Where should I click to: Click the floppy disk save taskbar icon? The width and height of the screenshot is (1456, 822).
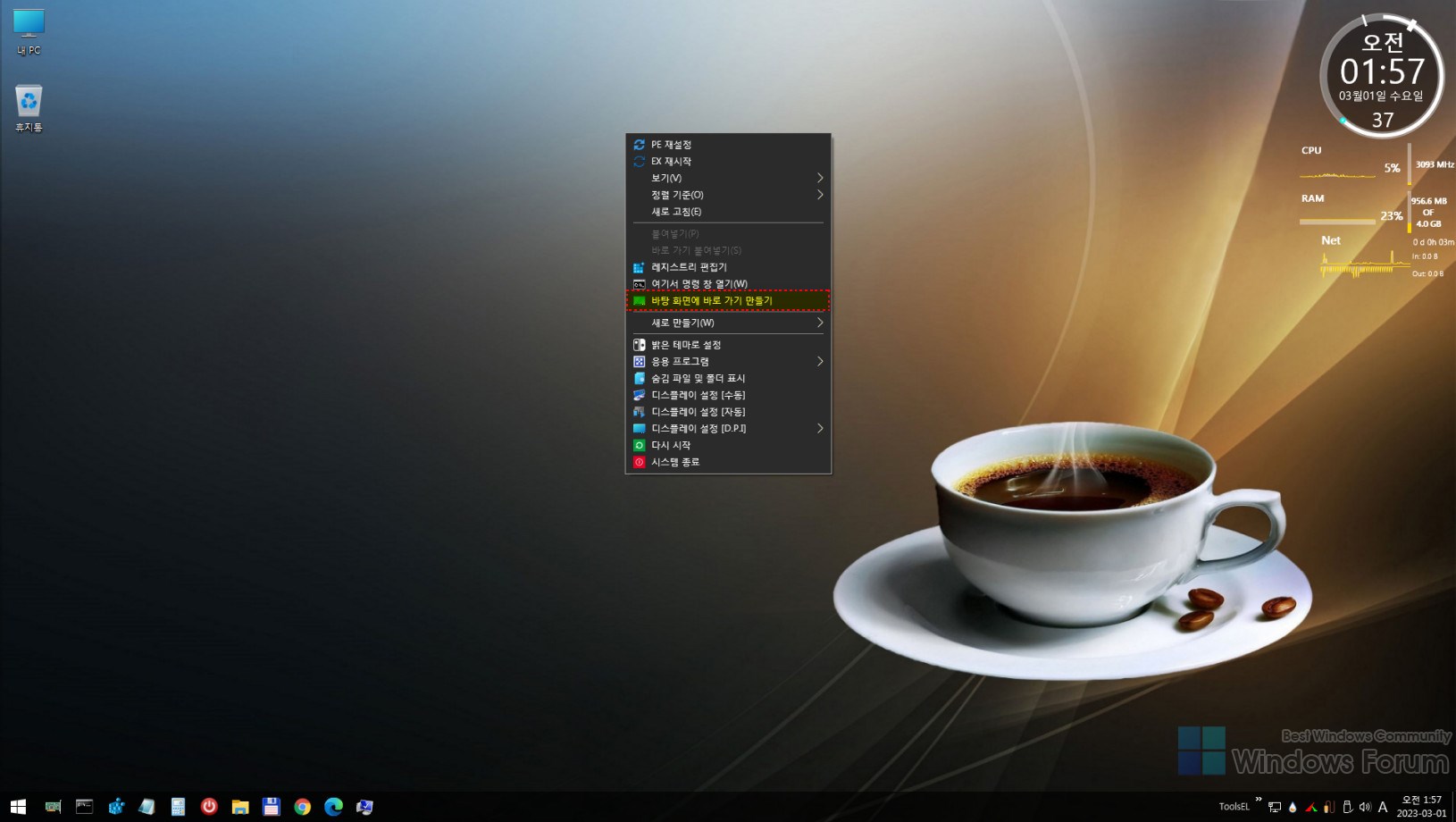272,807
